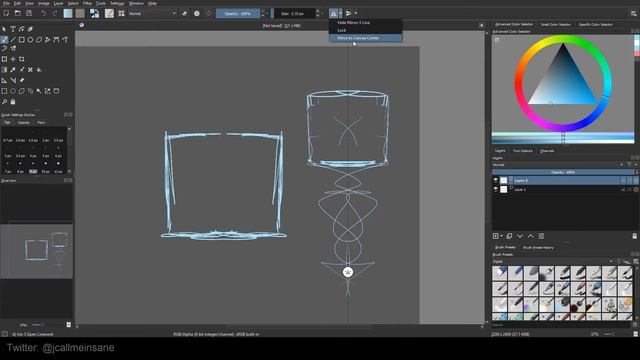The width and height of the screenshot is (640, 360).
Task: Increase opacity with the stepper arrow
Action: tap(262, 11)
